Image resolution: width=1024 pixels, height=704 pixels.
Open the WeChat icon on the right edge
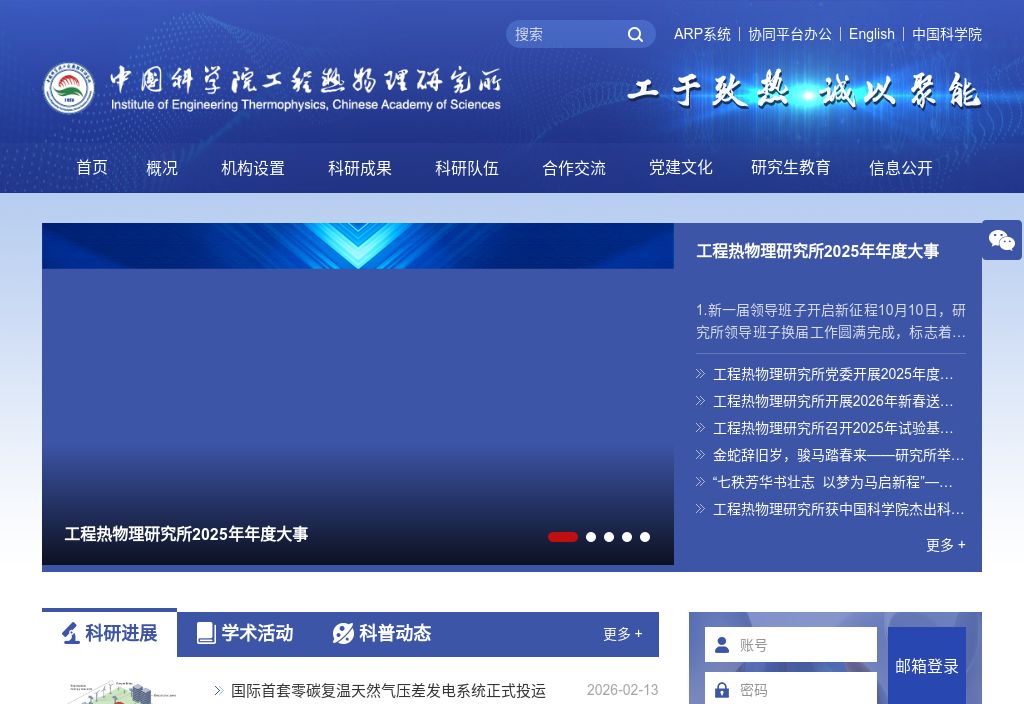[1002, 240]
